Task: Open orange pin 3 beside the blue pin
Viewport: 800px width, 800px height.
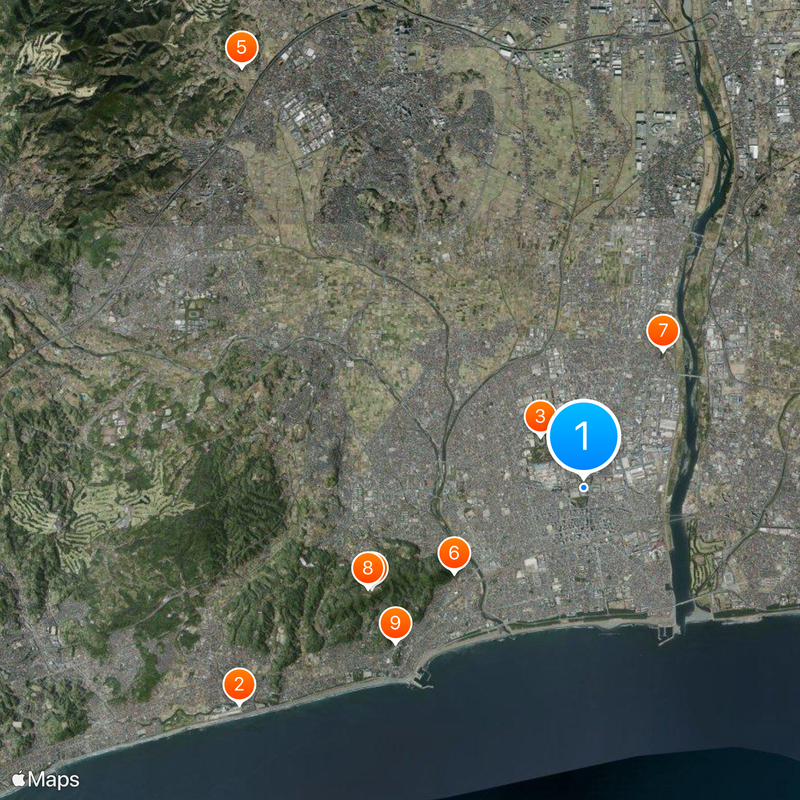Action: (538, 416)
